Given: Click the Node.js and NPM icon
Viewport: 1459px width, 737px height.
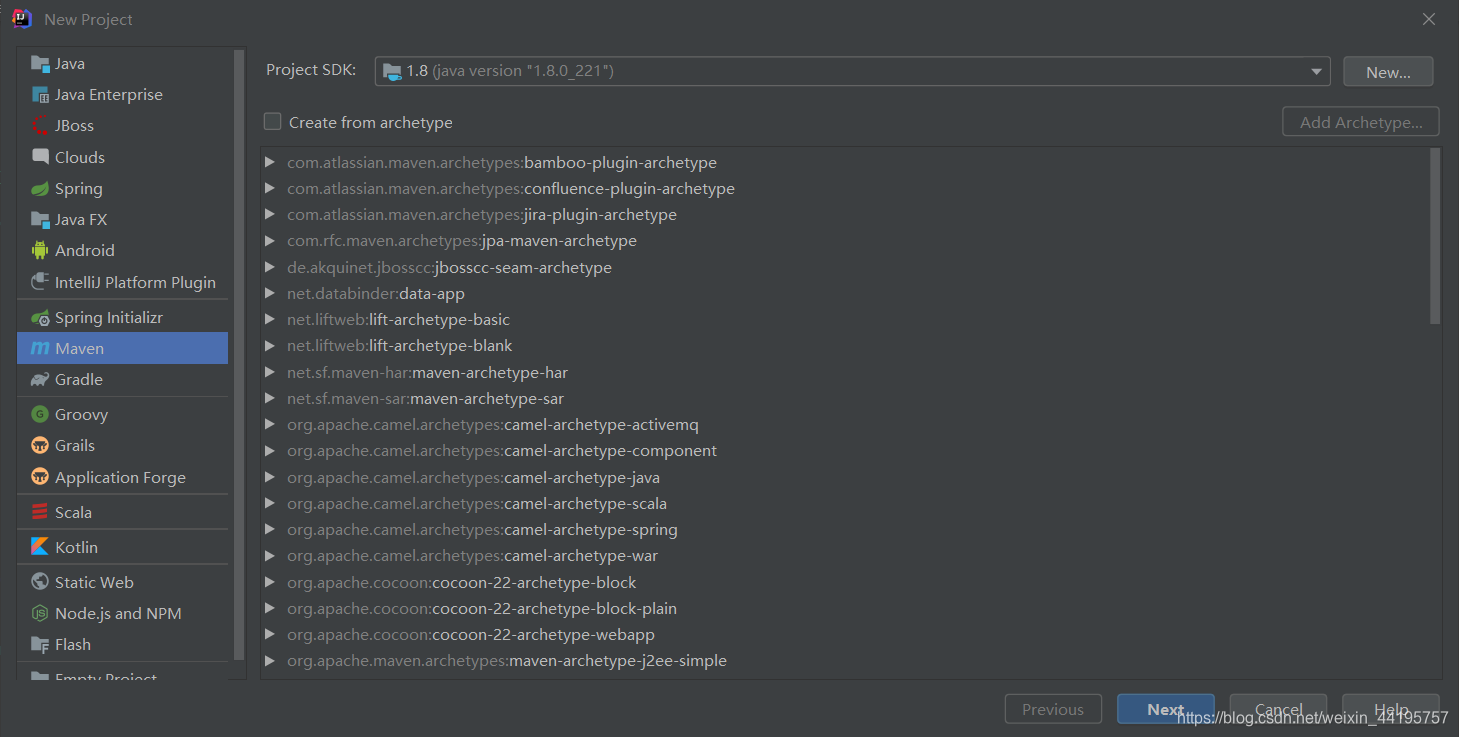Looking at the screenshot, I should pyautogui.click(x=40, y=613).
